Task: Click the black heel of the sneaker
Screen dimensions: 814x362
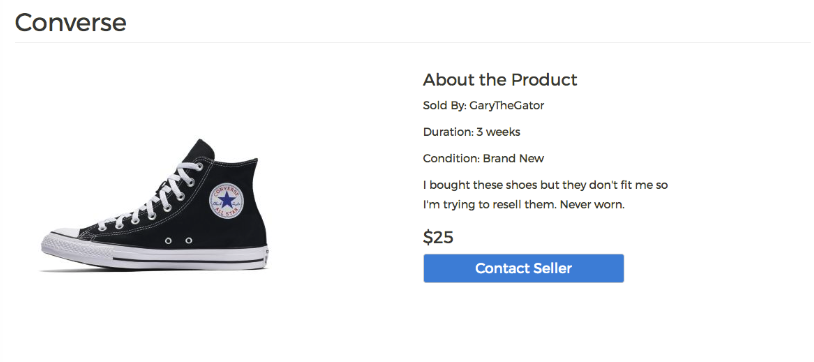Action: point(253,208)
